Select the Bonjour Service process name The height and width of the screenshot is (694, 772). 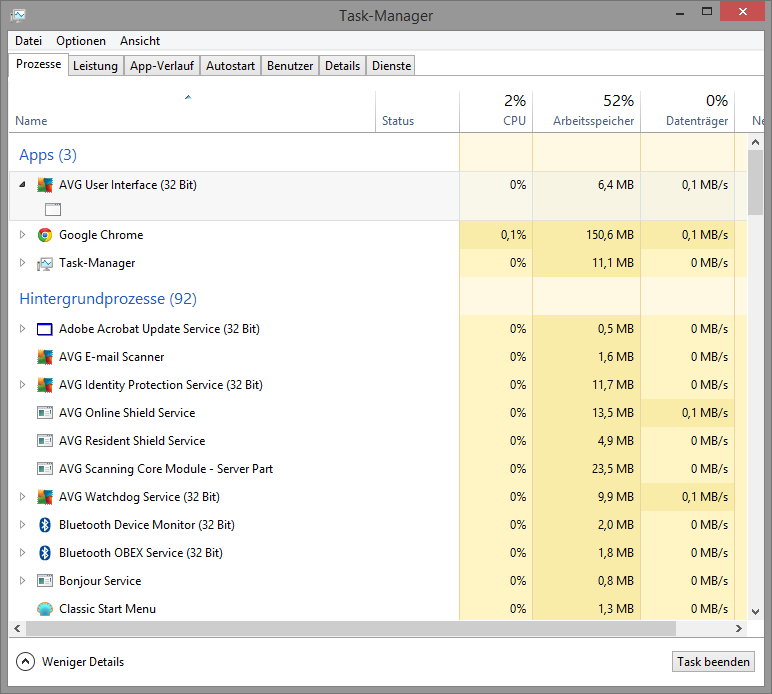pyautogui.click(x=100, y=581)
